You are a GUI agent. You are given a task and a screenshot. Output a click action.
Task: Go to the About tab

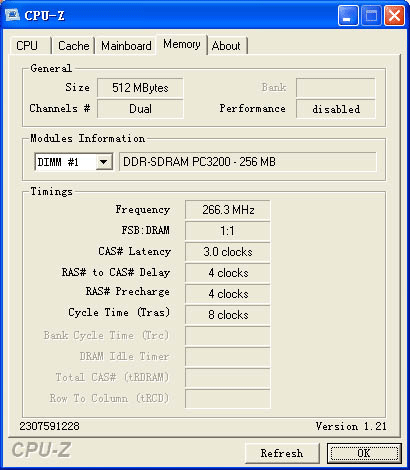tap(227, 46)
